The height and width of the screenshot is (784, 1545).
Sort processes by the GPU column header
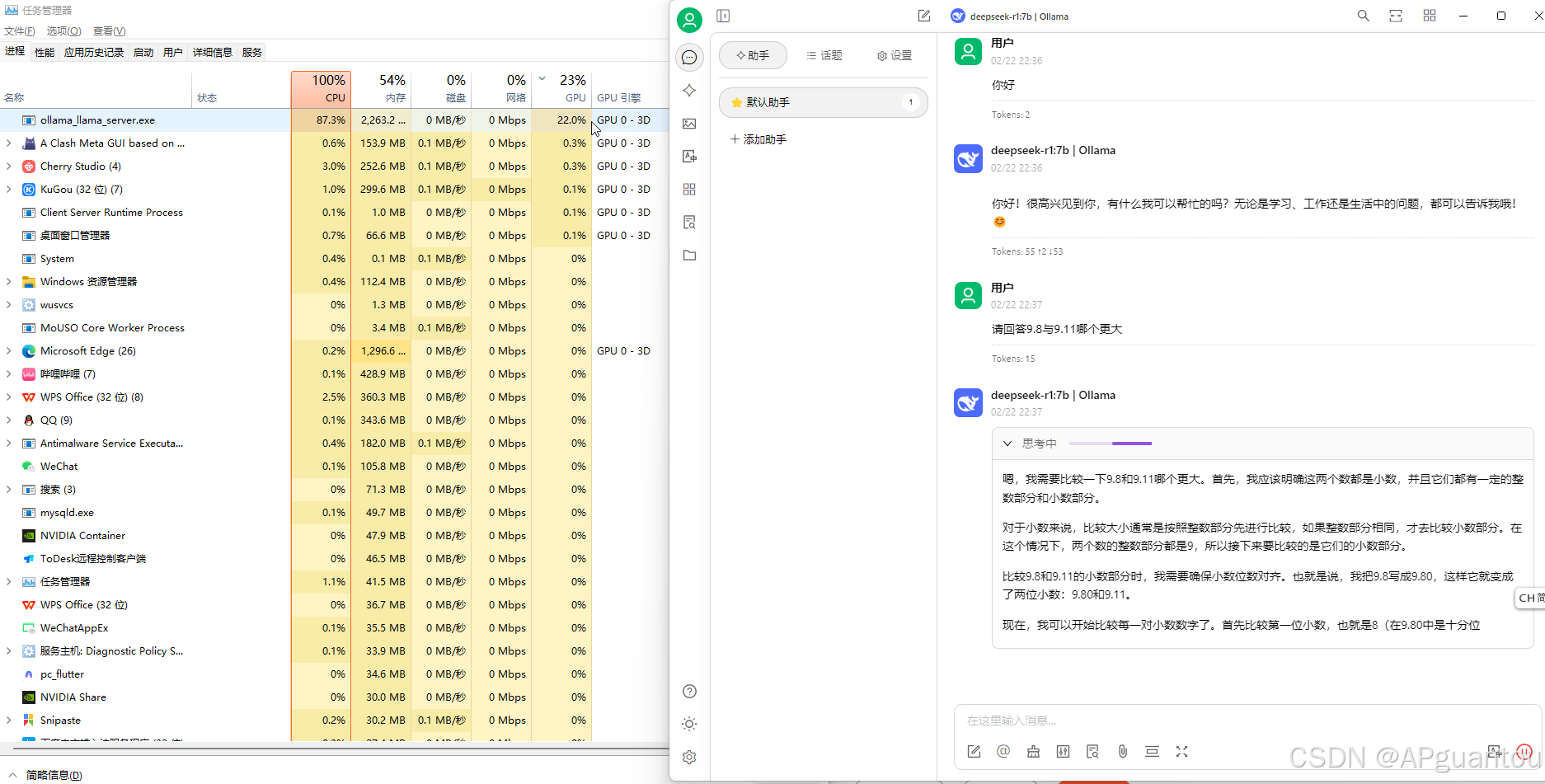click(x=561, y=89)
